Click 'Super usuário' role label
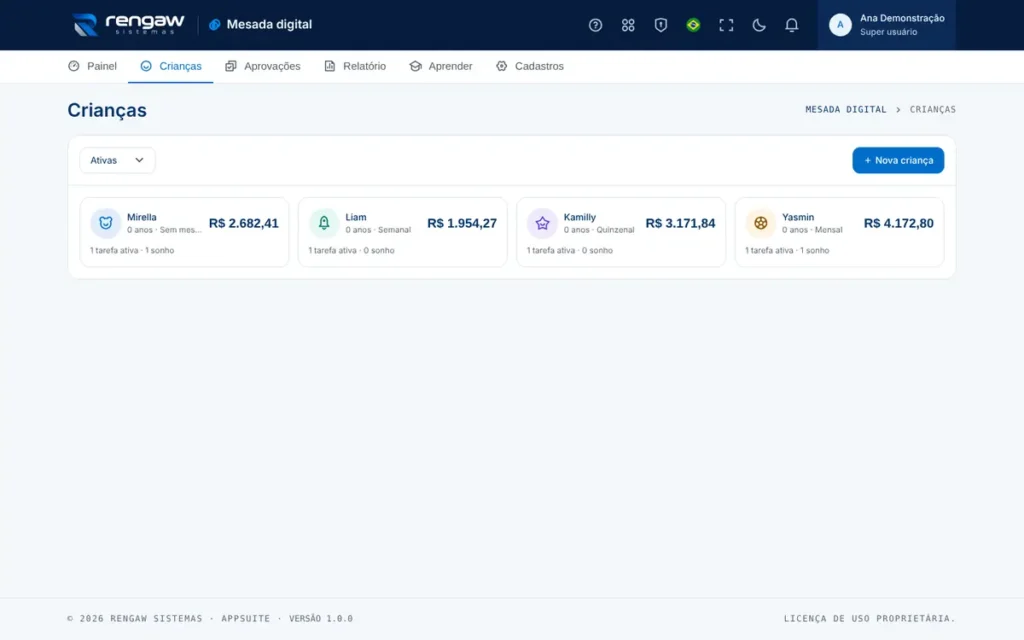 [888, 32]
